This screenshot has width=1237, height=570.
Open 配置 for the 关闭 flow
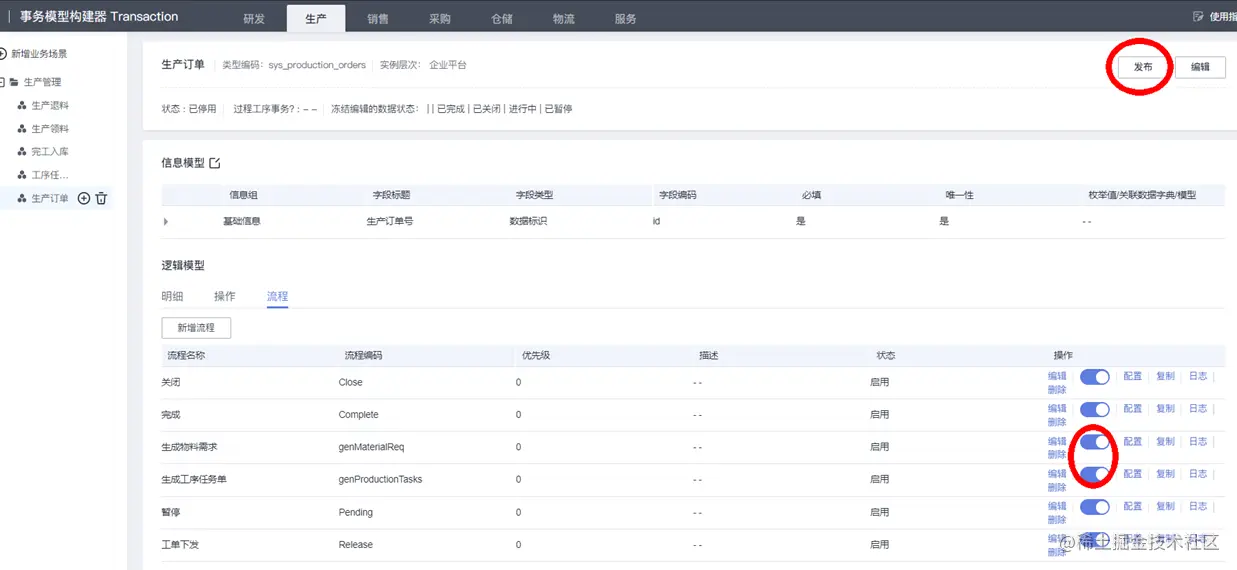coord(1132,376)
